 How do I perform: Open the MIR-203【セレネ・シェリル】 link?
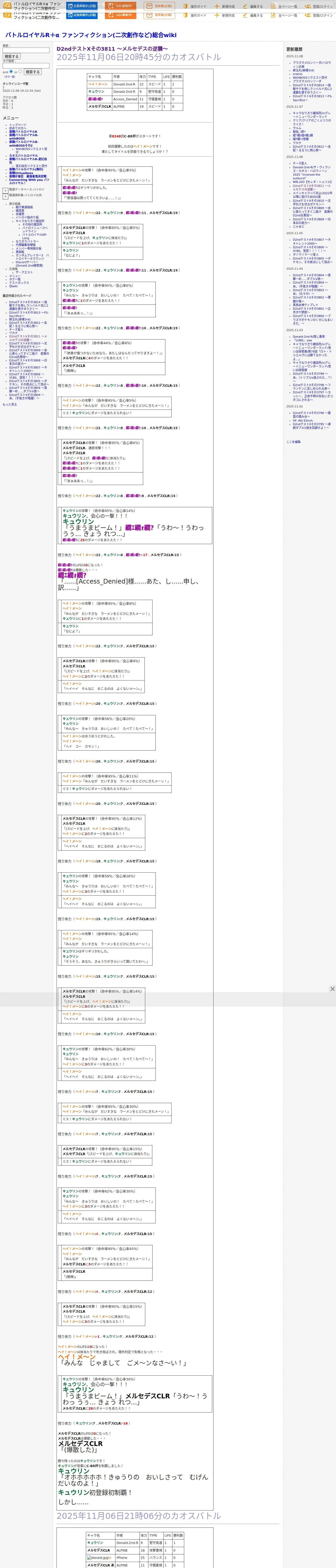(x=312, y=182)
